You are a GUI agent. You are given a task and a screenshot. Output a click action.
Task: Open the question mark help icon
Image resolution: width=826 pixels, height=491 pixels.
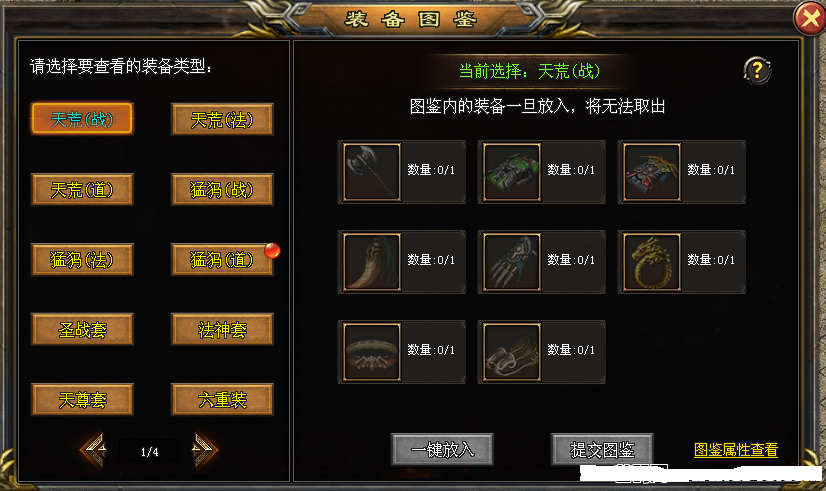[x=757, y=70]
